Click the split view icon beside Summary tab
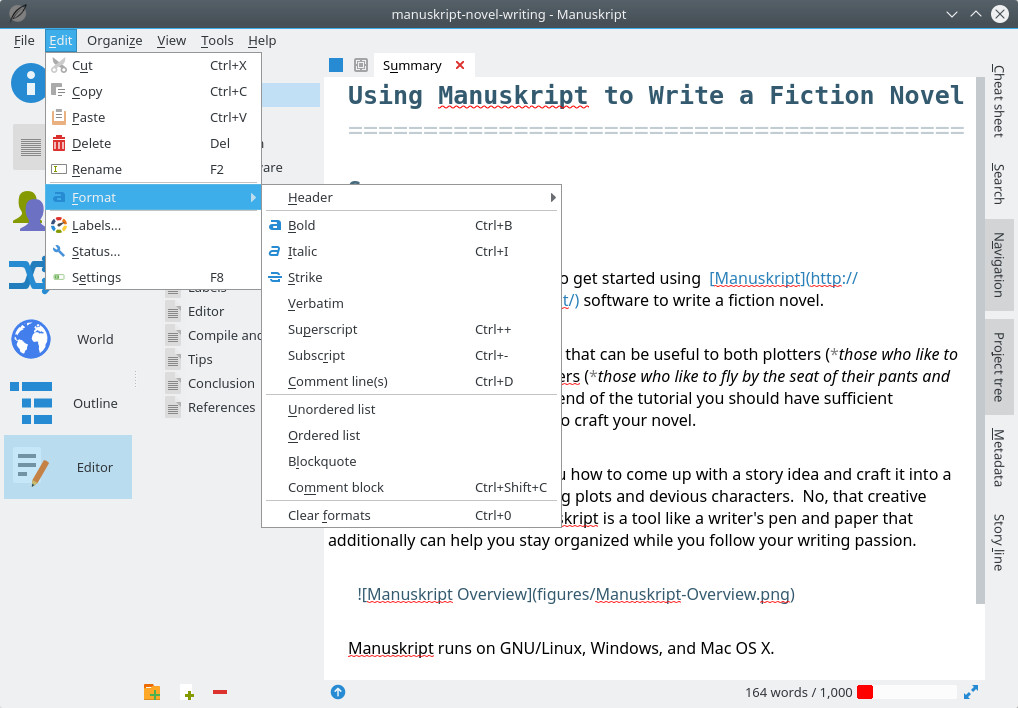This screenshot has width=1018, height=708. coord(361,65)
